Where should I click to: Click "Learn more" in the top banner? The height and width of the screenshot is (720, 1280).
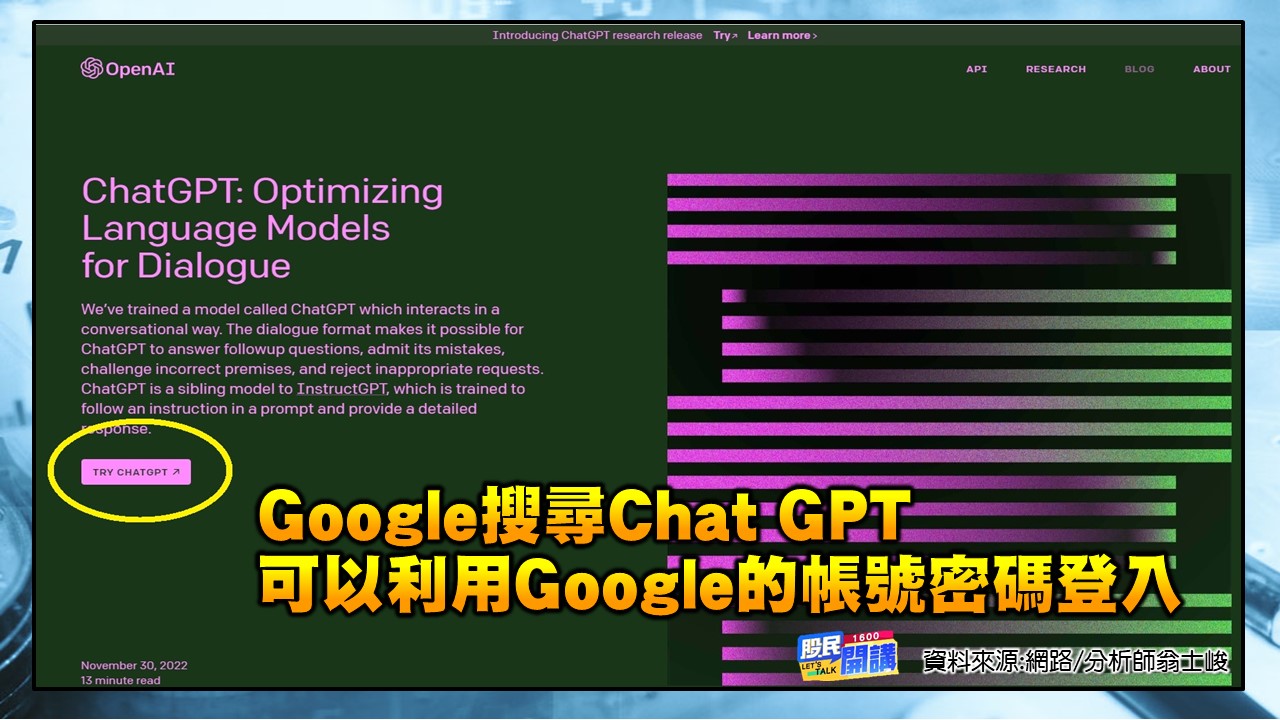pyautogui.click(x=777, y=35)
